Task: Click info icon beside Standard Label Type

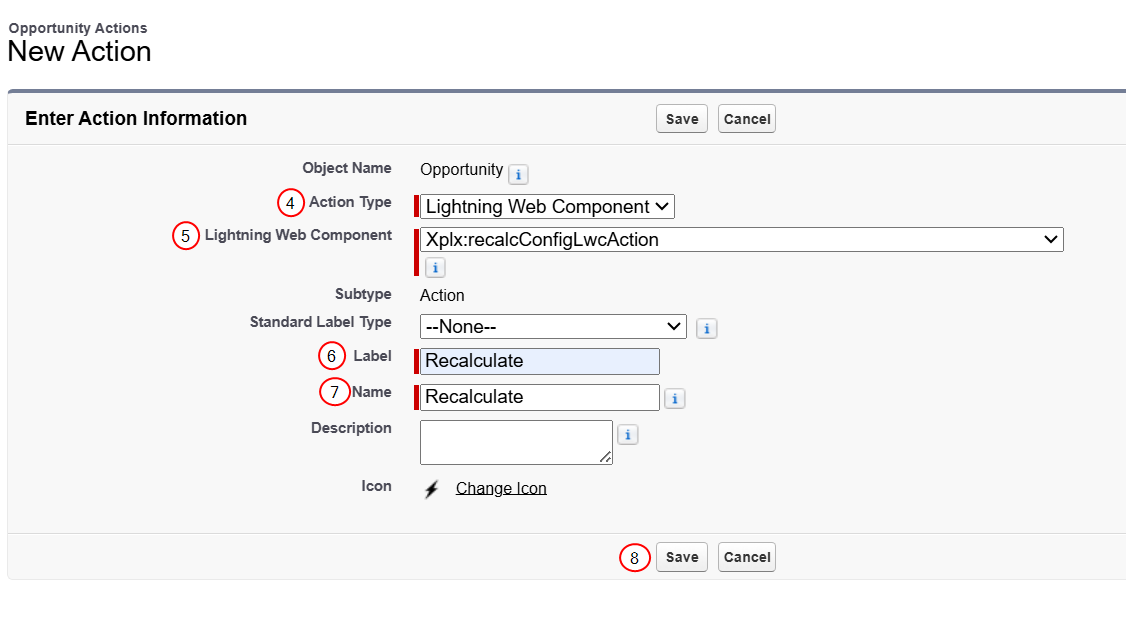Action: pyautogui.click(x=707, y=329)
